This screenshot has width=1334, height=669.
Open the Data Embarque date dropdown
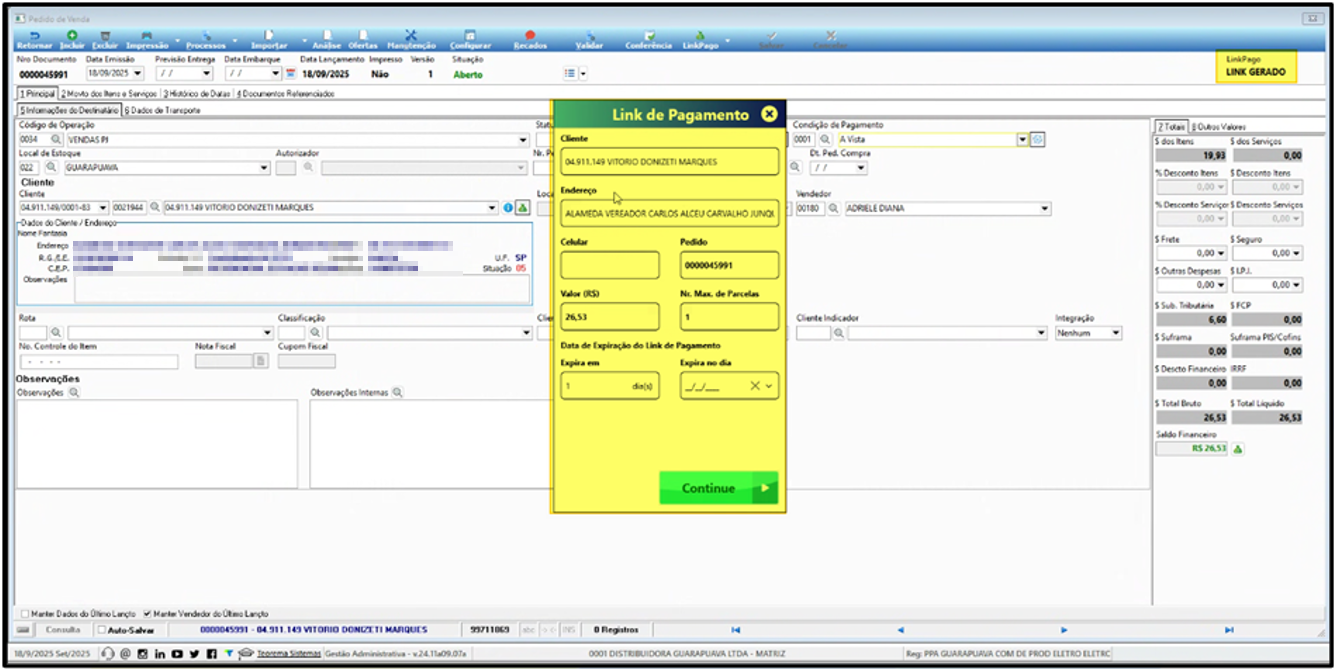pyautogui.click(x=275, y=73)
